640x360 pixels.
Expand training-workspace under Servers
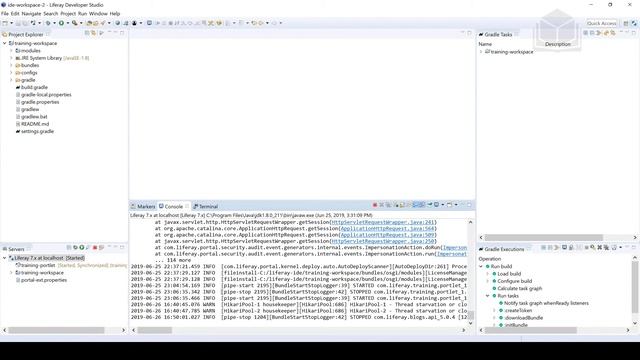[x=11, y=273]
